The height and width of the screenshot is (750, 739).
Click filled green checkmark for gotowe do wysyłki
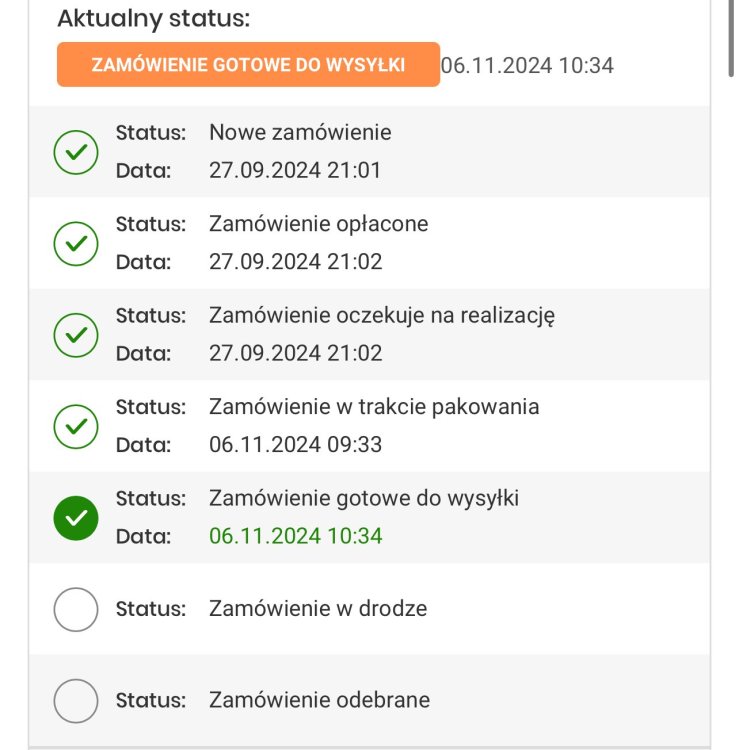[x=75, y=517]
